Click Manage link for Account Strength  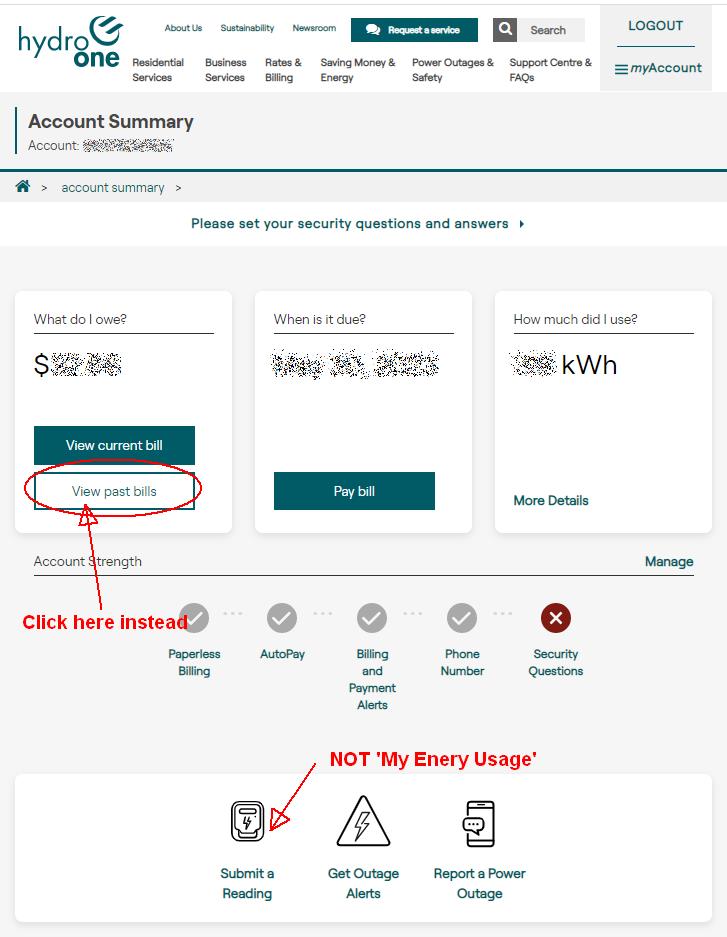point(669,562)
